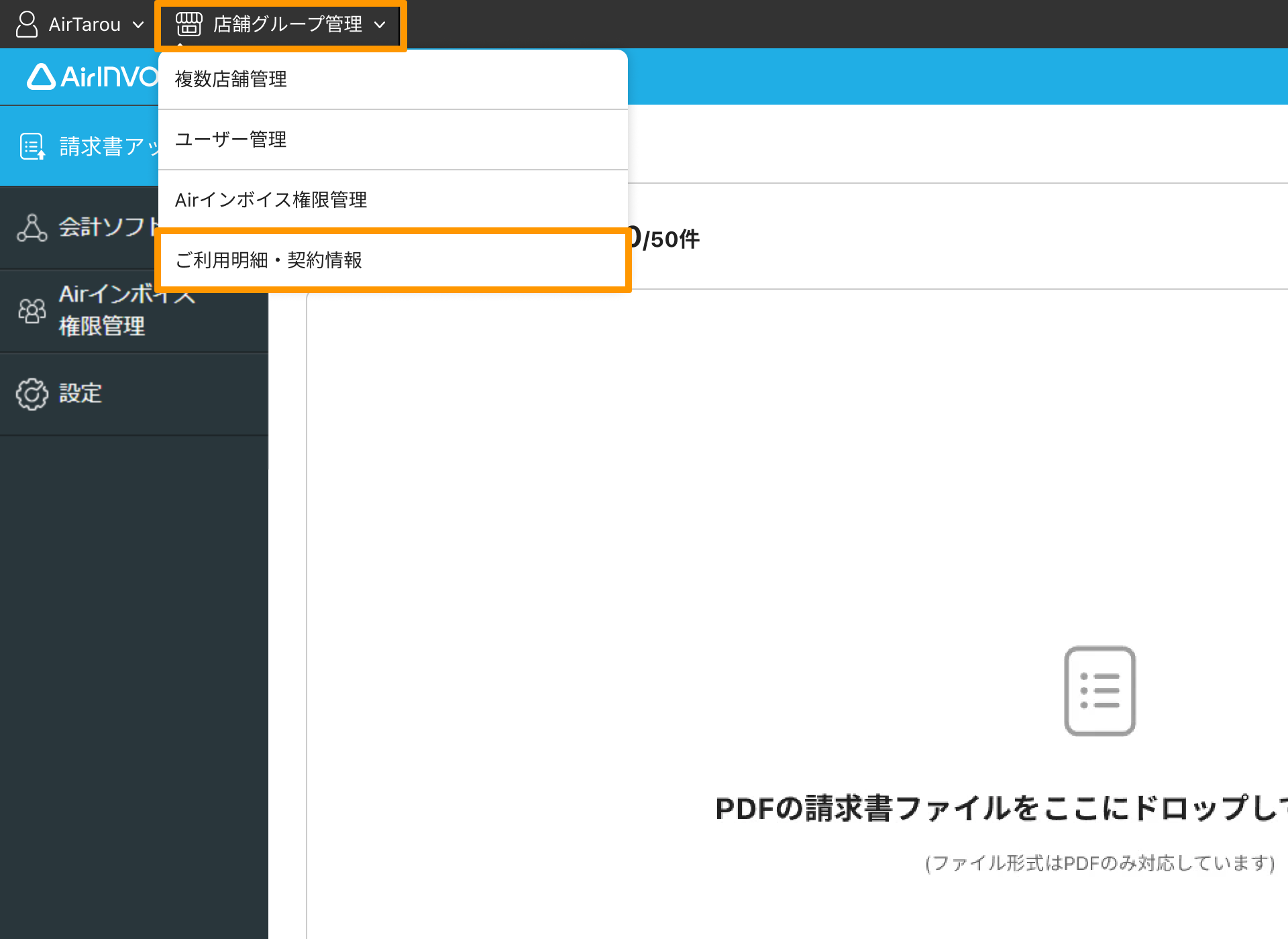The height and width of the screenshot is (939, 1288).
Task: Open ご利用明細・契約情報 menu entry
Action: 393,260
